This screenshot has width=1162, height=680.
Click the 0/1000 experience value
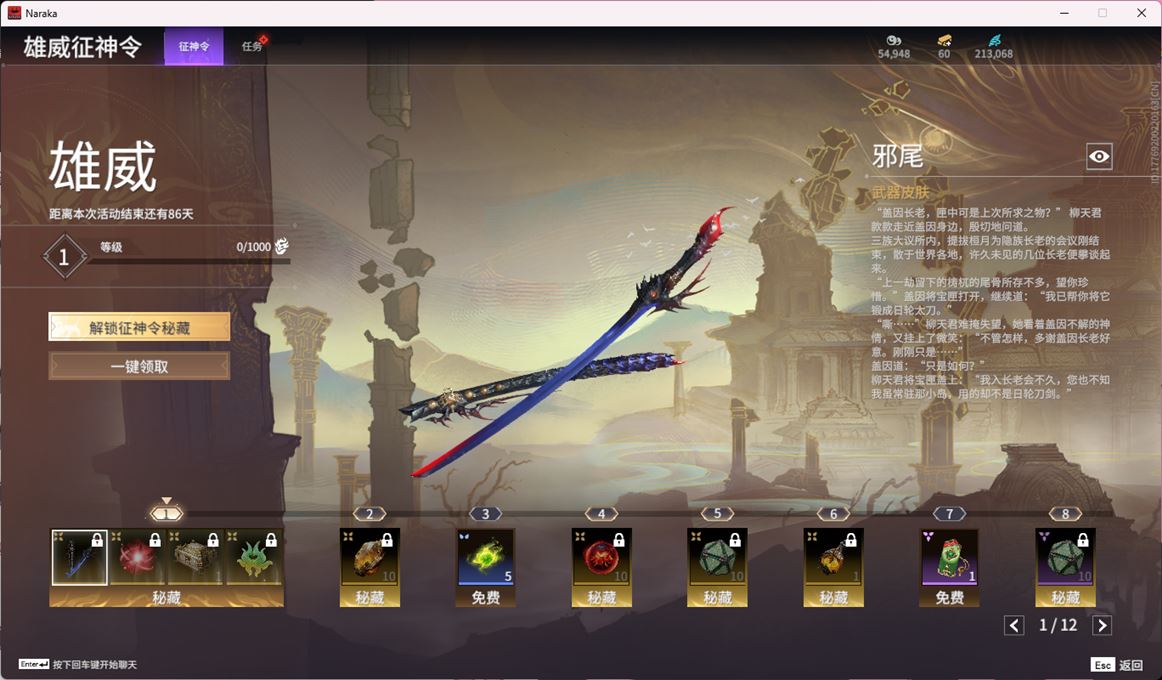point(253,247)
